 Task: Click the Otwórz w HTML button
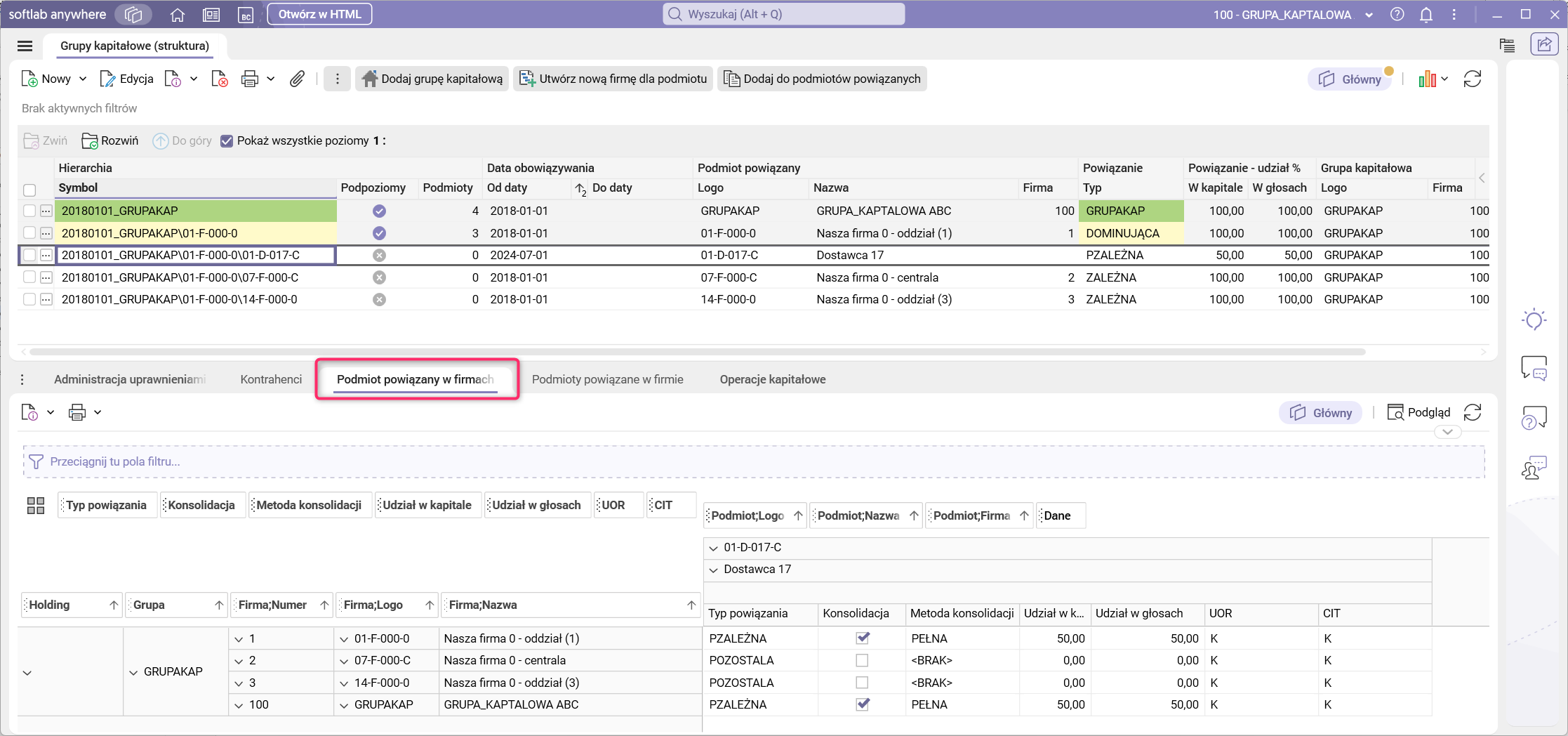(x=319, y=14)
